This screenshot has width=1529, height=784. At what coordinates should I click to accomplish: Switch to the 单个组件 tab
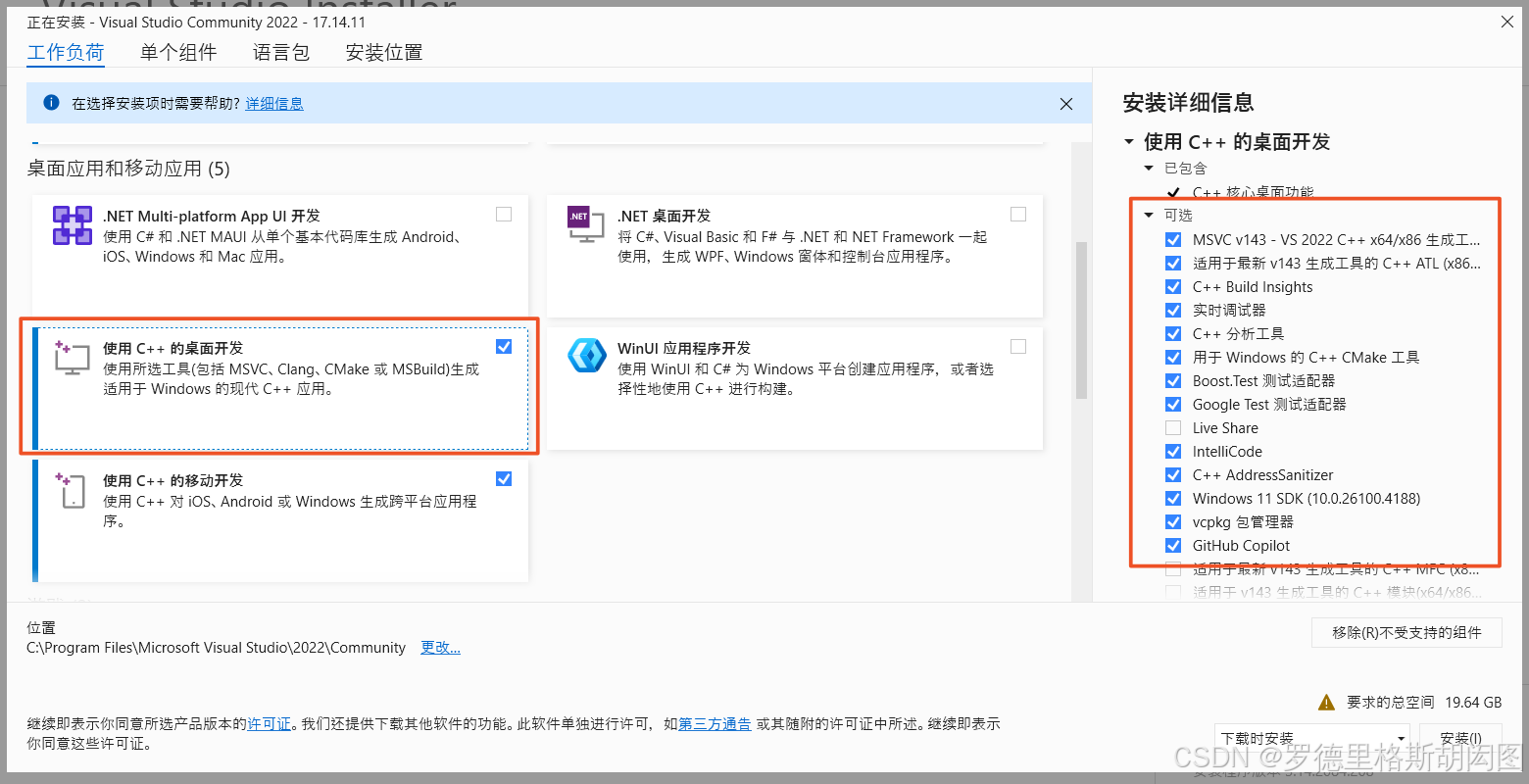tap(178, 52)
